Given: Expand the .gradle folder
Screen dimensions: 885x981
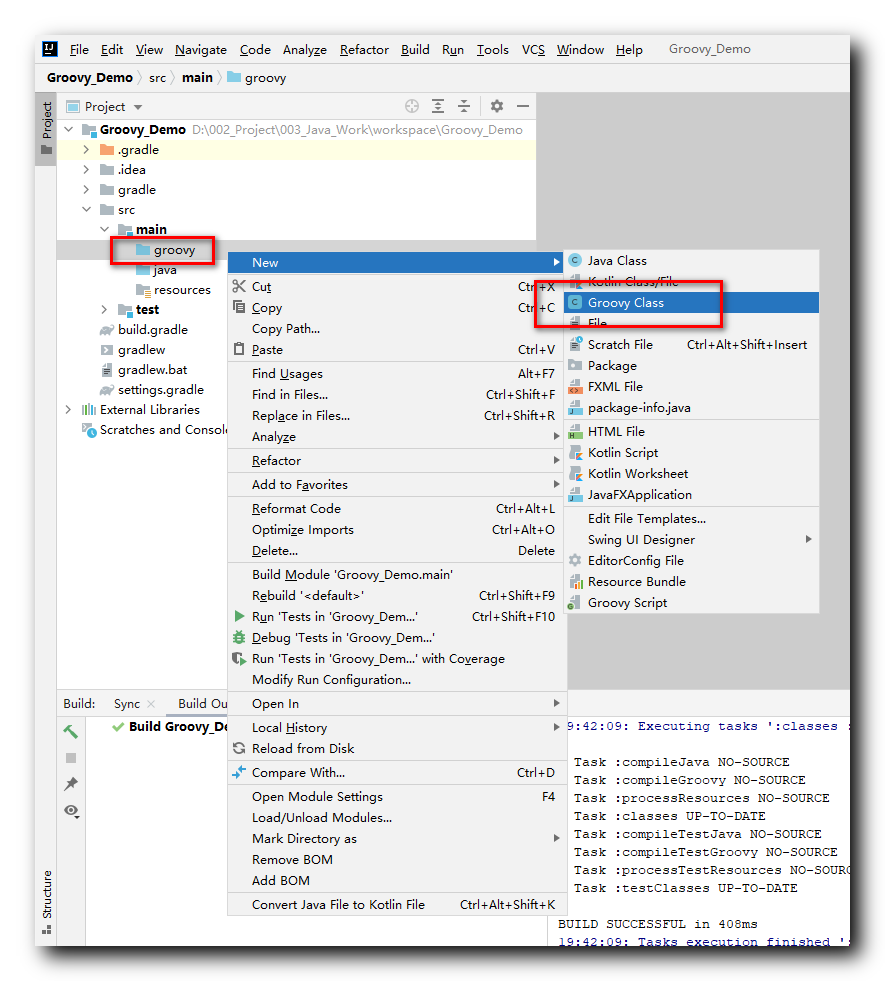Looking at the screenshot, I should [x=86, y=150].
